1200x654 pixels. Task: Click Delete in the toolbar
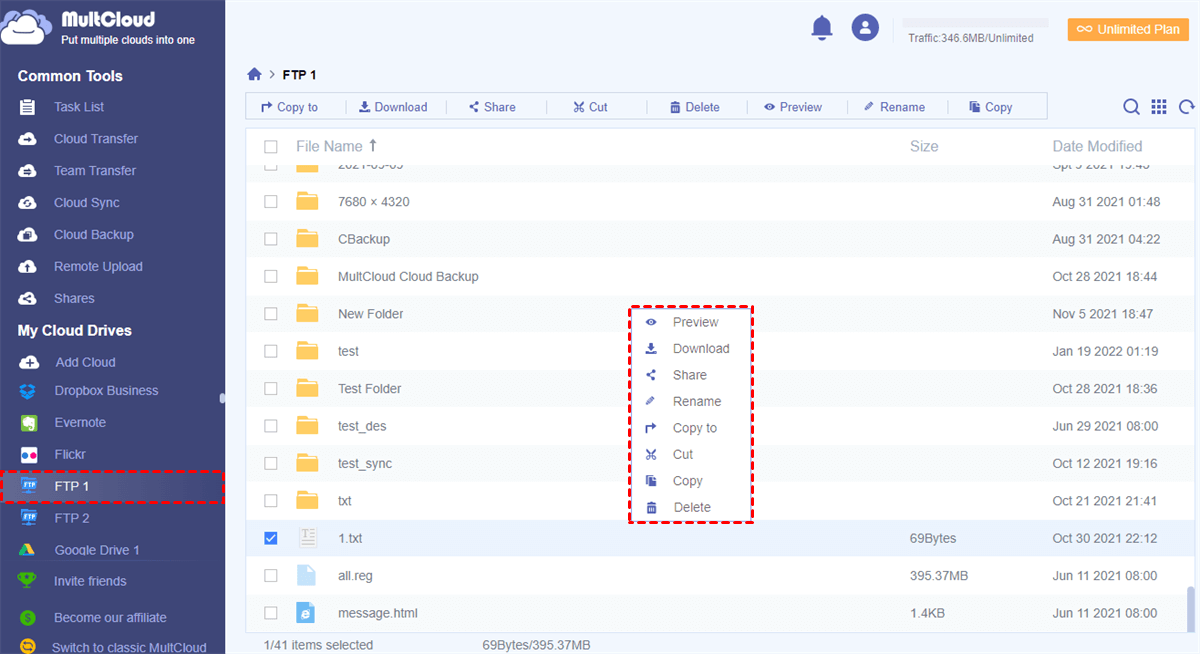click(694, 107)
